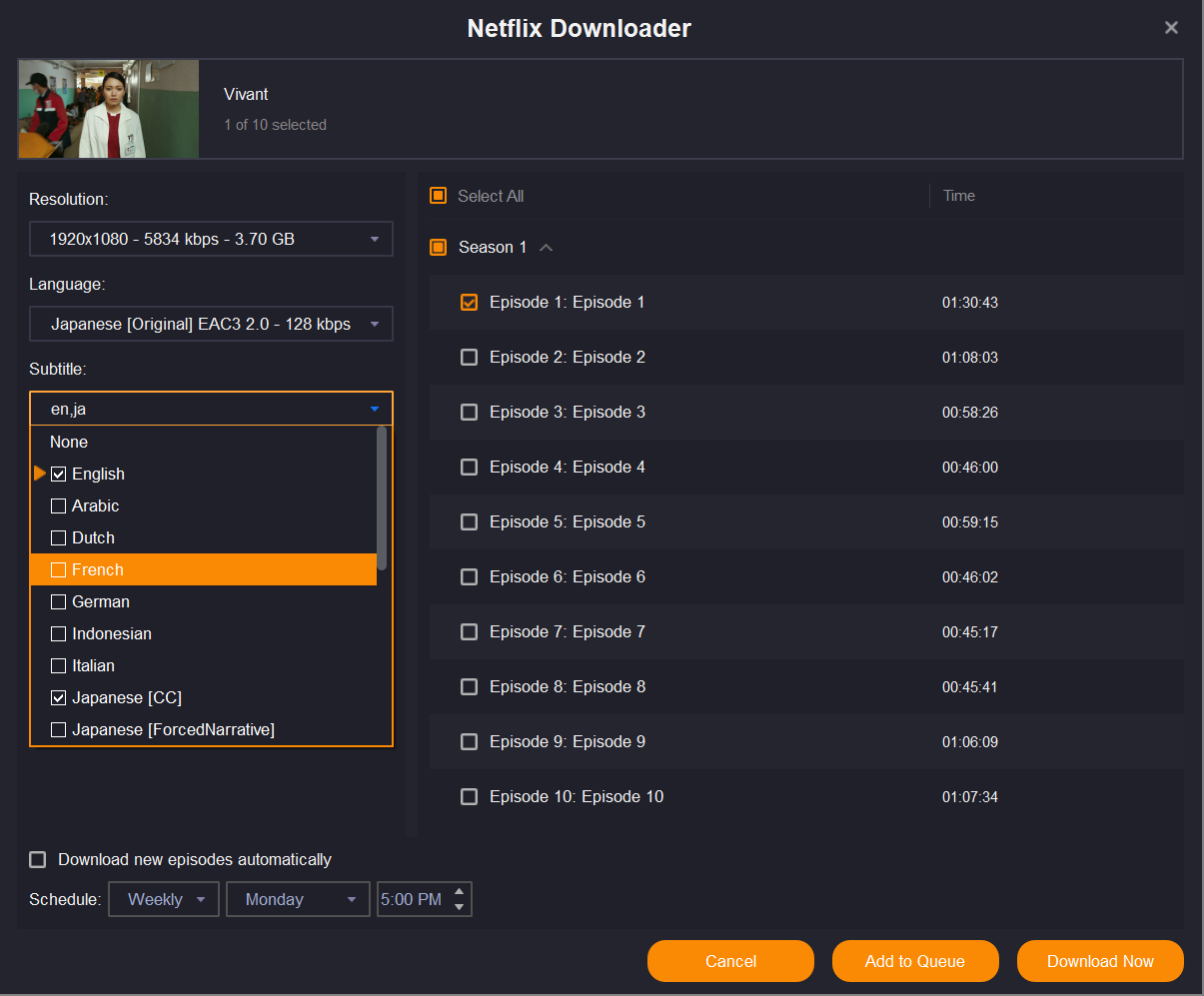
Task: Click the Vivant video thumbnail
Action: (109, 109)
